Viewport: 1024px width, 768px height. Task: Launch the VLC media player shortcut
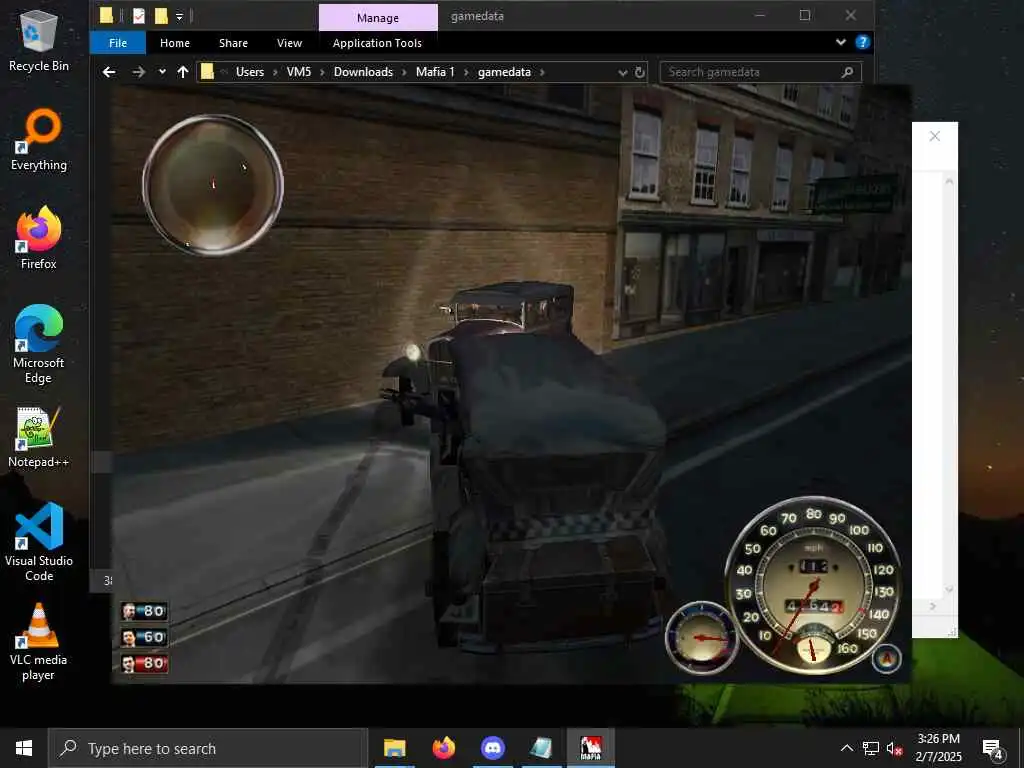[39, 642]
